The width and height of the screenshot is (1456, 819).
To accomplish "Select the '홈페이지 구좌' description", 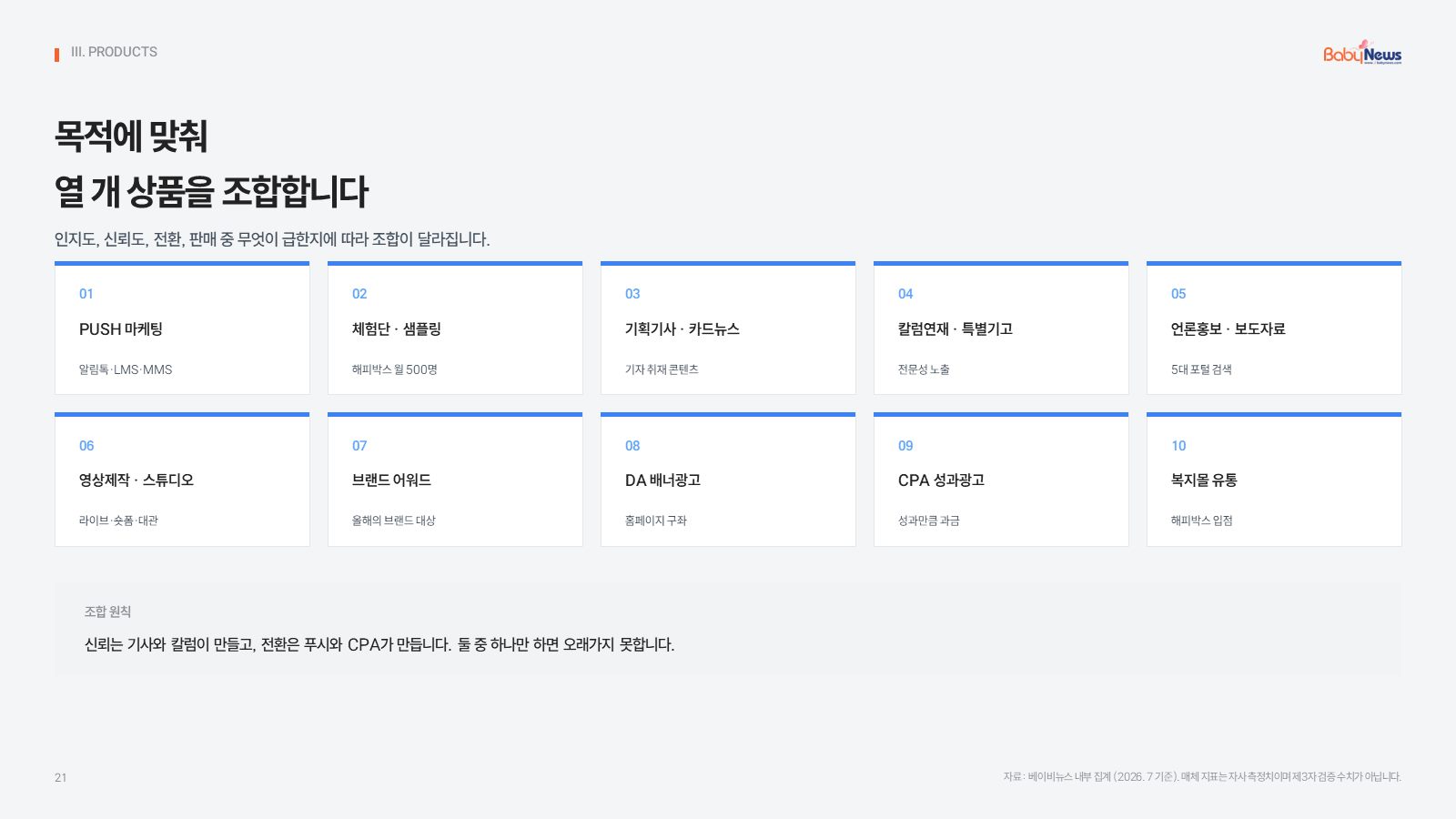I will (x=656, y=521).
